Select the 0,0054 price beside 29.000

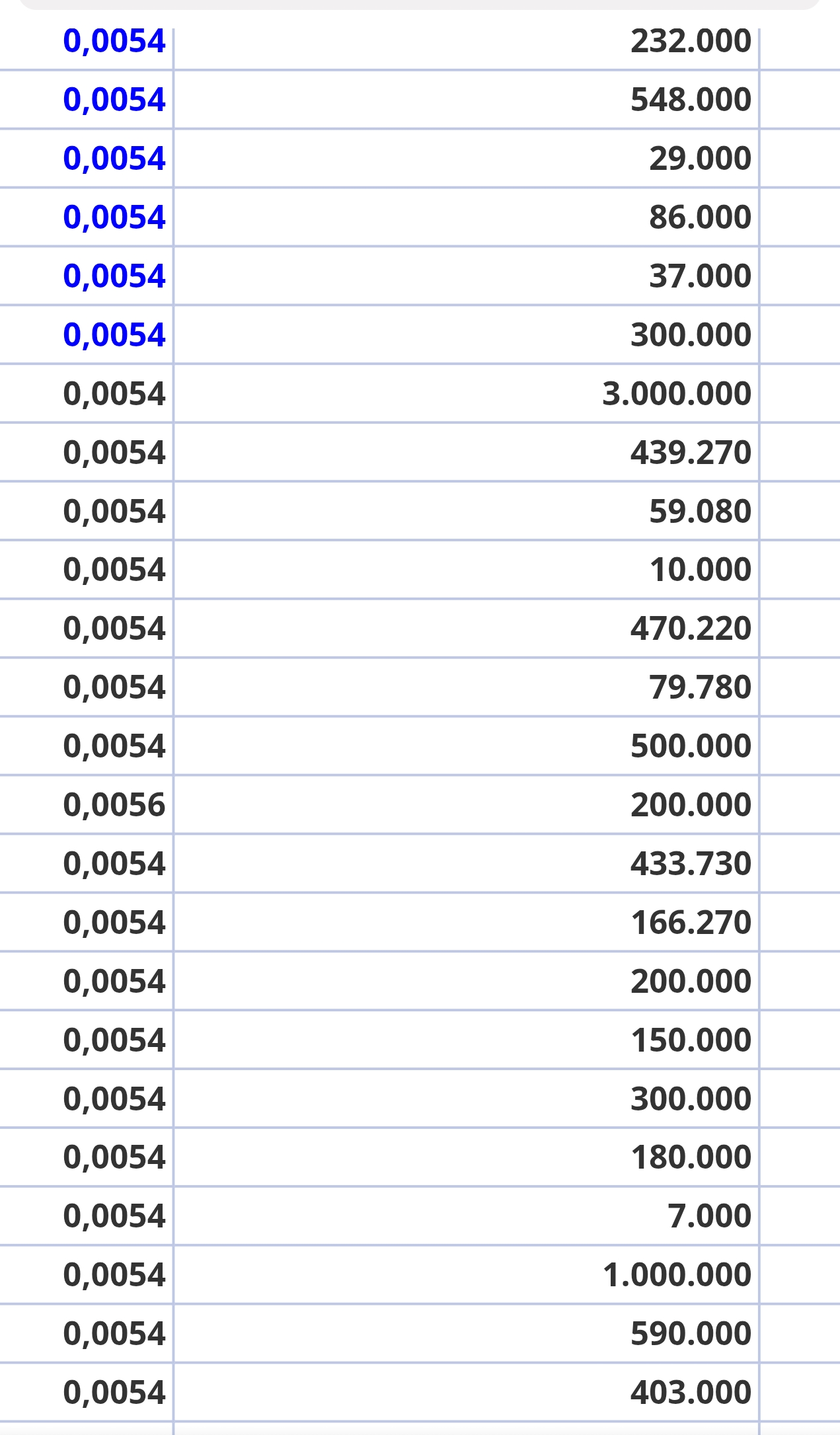[x=114, y=159]
